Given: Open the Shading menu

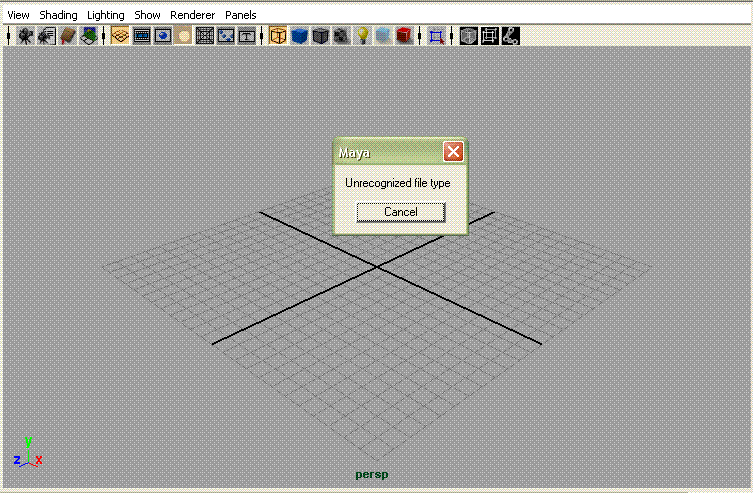Looking at the screenshot, I should coord(58,15).
